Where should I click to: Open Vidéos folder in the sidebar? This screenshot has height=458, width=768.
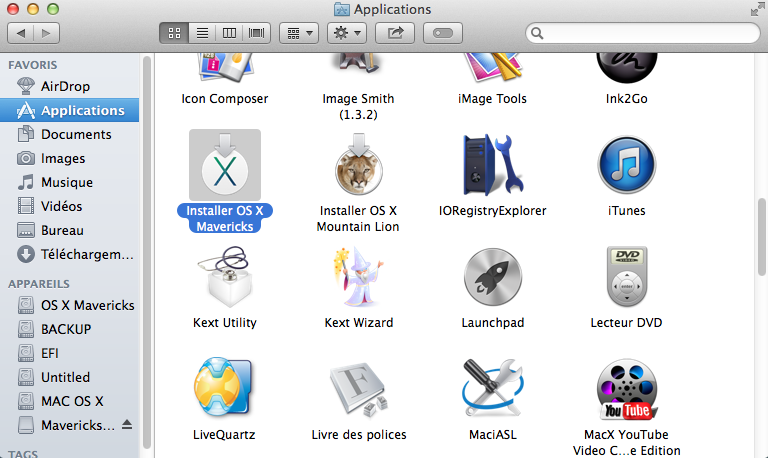click(70, 206)
